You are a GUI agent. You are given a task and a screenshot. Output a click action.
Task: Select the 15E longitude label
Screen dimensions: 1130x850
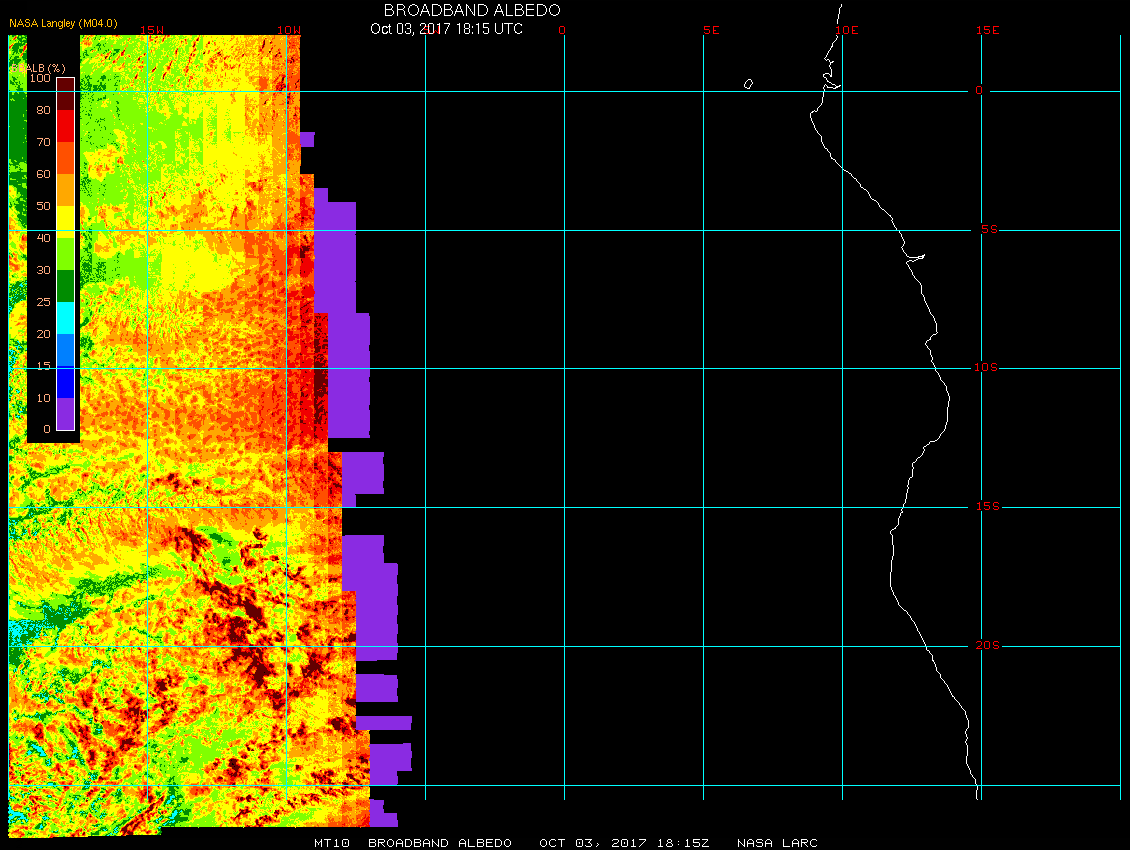(x=988, y=30)
